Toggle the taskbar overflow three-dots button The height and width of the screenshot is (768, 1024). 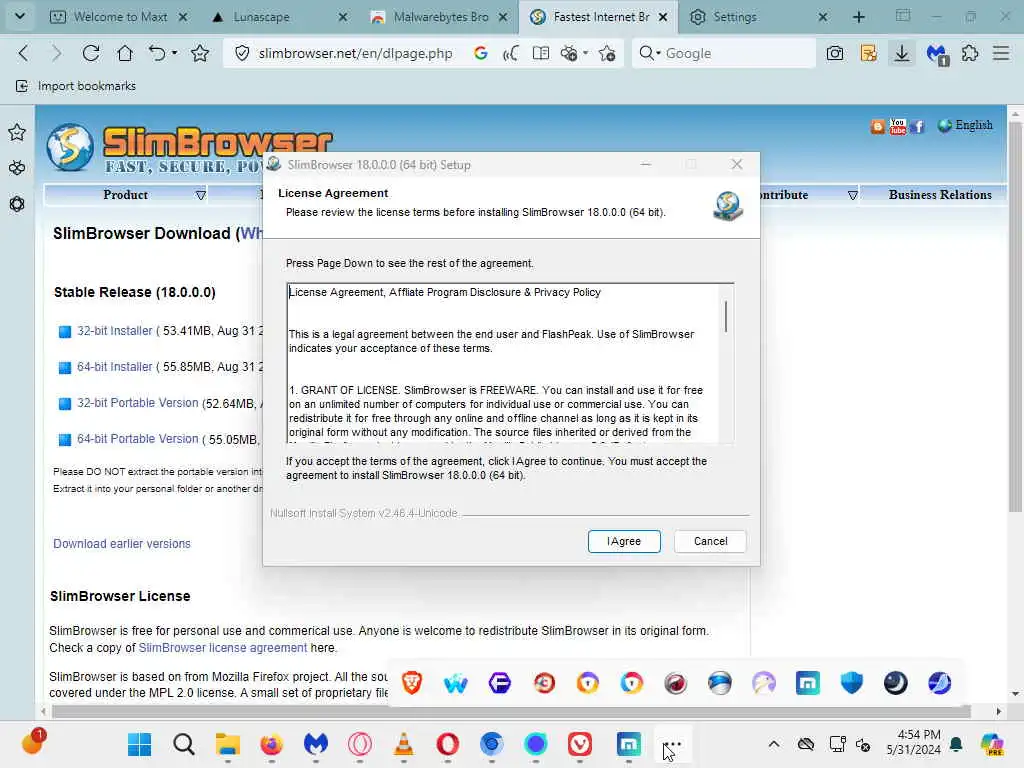[672, 744]
